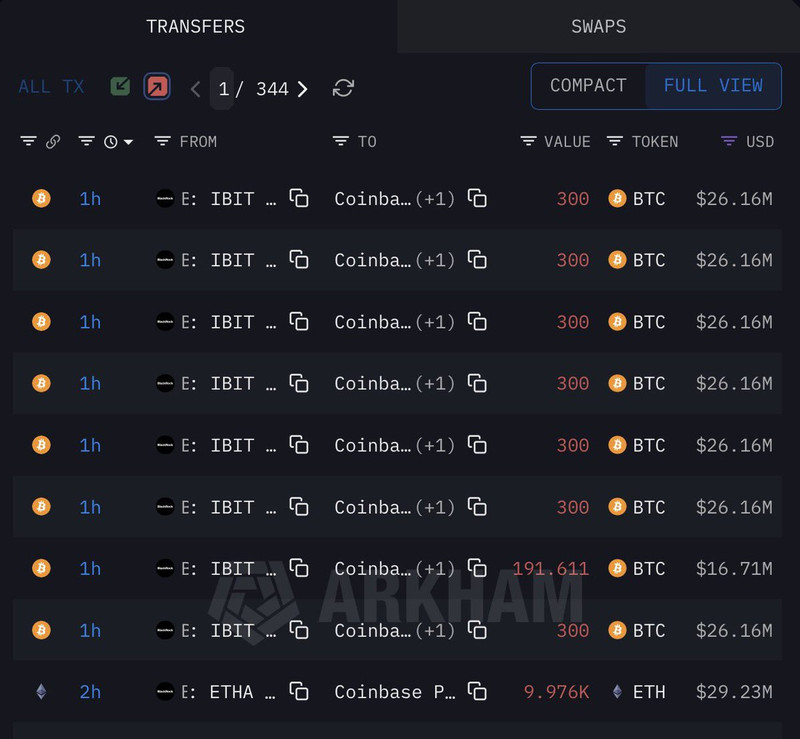Copy the sender address in first row
The height and width of the screenshot is (739, 800).
pyautogui.click(x=299, y=198)
